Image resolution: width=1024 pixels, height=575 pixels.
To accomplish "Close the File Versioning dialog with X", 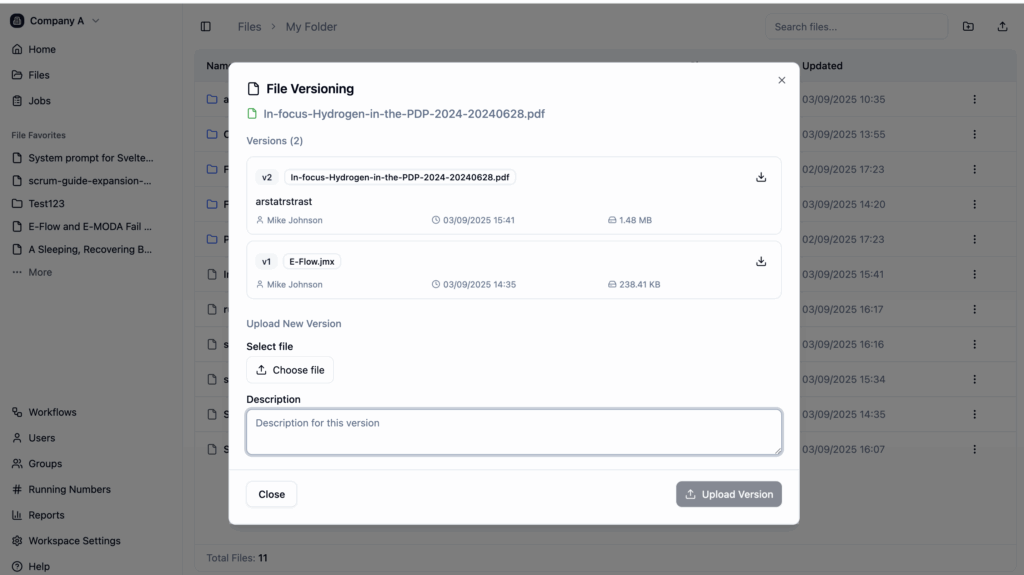I will point(782,80).
